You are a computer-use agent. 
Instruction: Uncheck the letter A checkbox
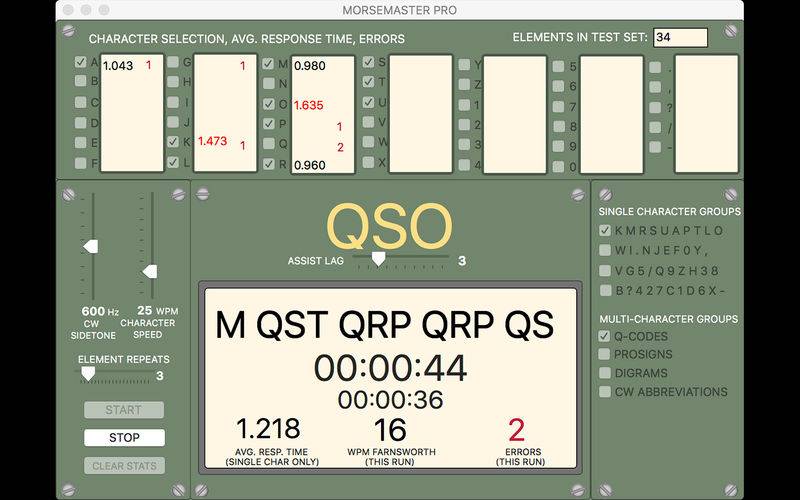coord(81,62)
